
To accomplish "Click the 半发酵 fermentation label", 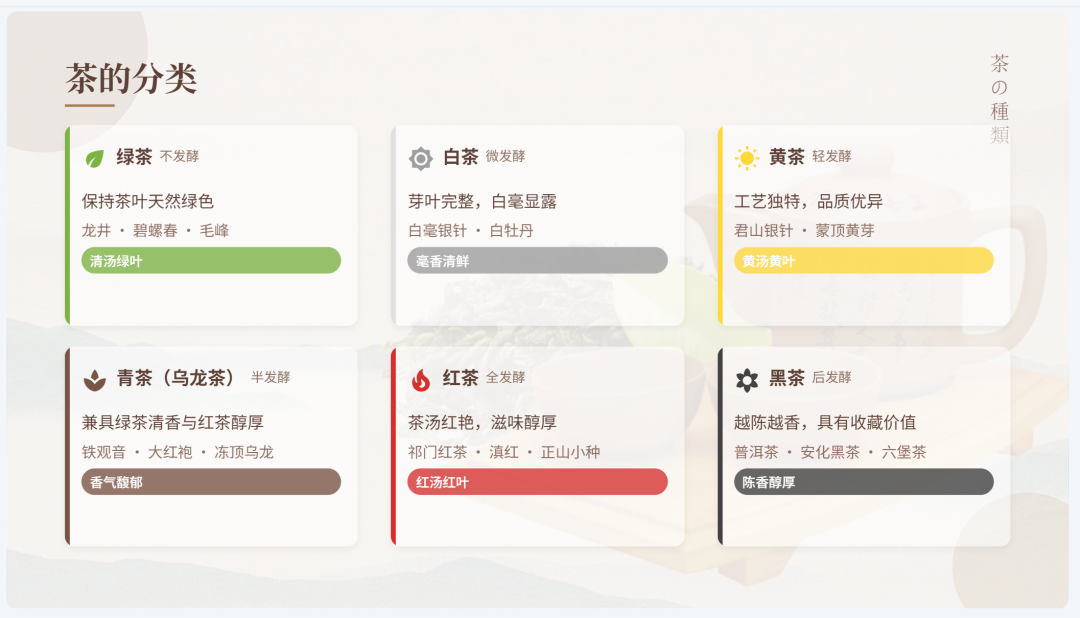I will coord(270,378).
